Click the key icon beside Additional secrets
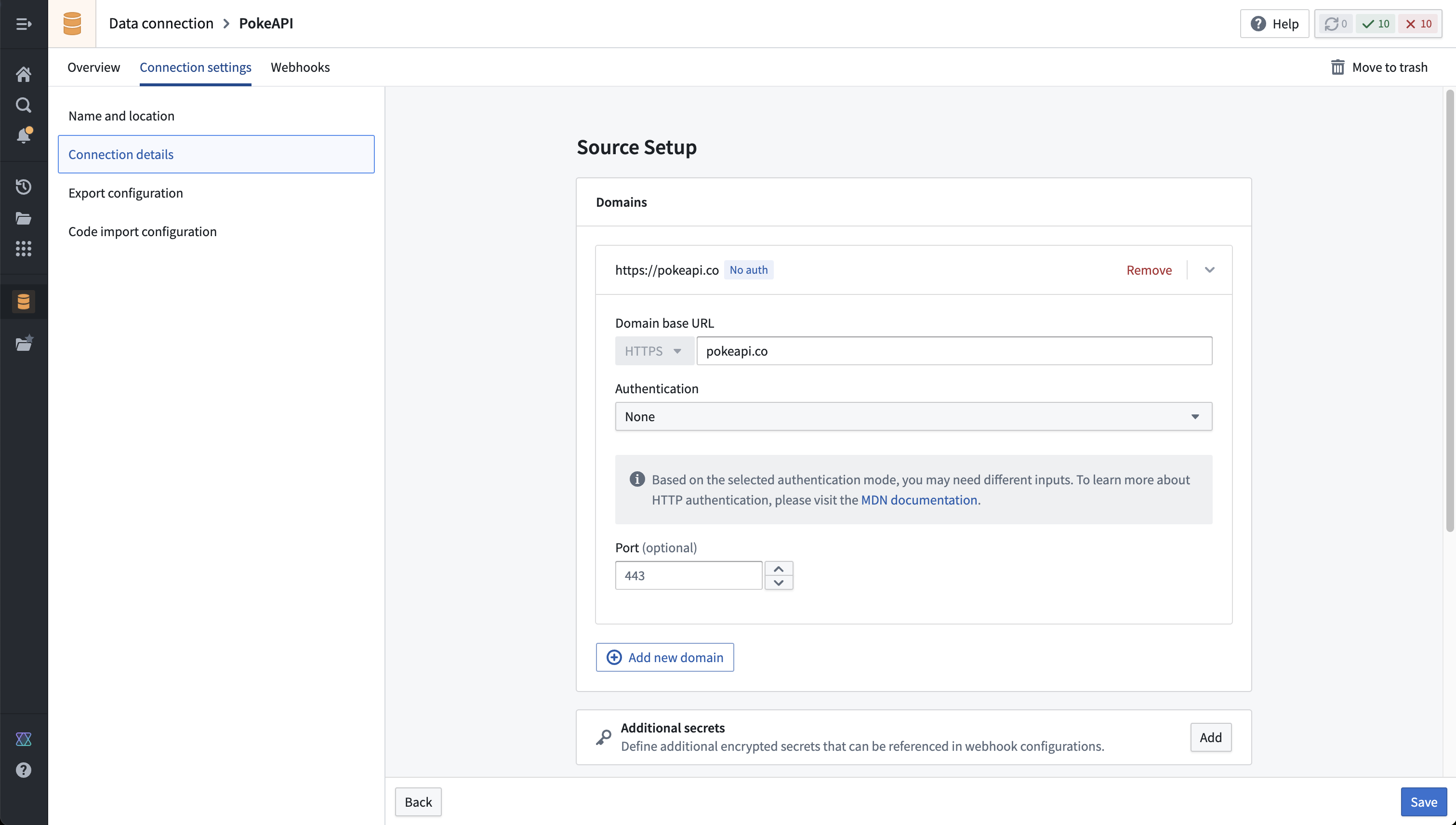1456x825 pixels. 603,737
